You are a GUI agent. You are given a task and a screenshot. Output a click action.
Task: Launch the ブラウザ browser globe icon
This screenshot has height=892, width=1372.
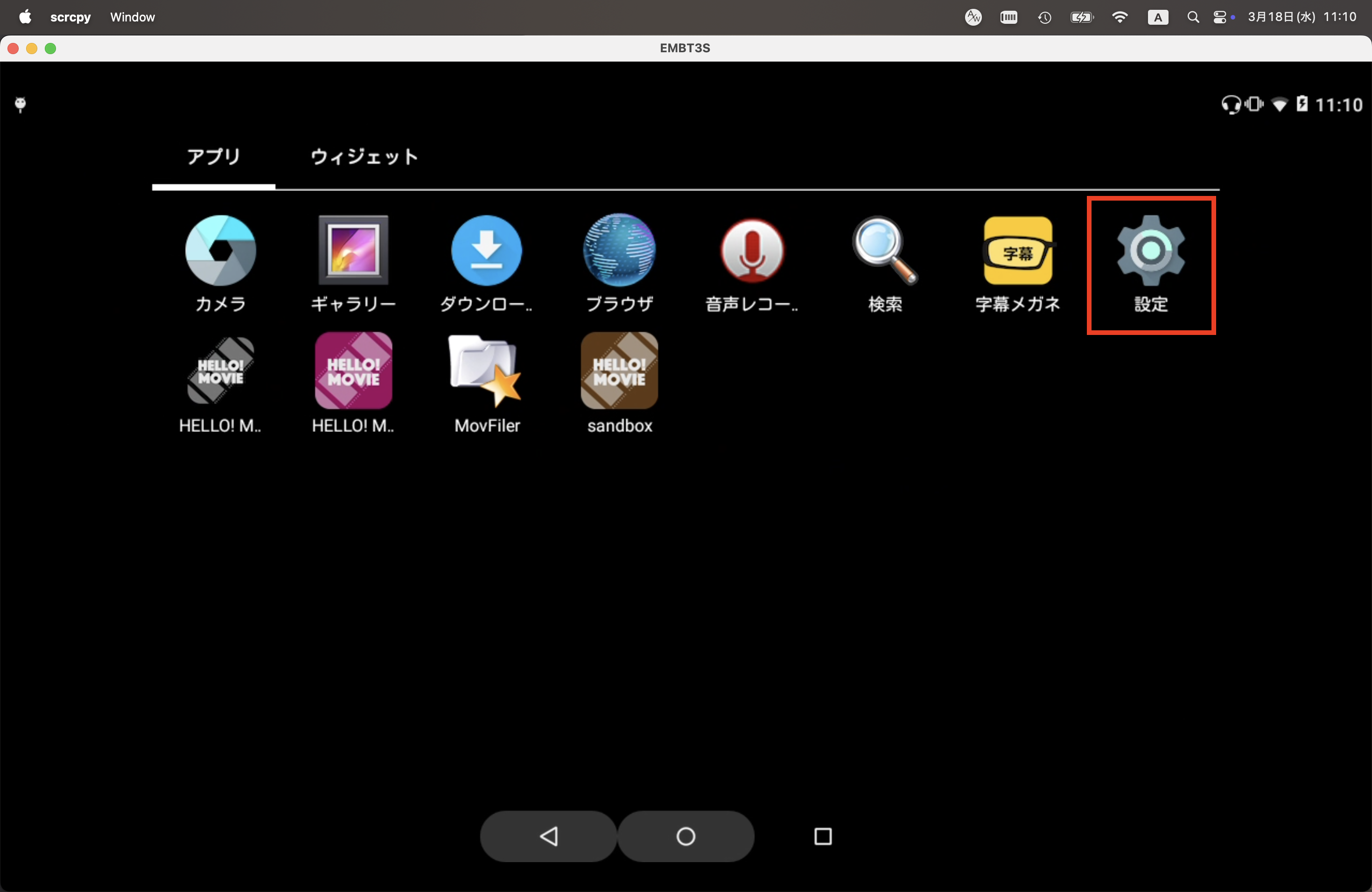pos(619,251)
